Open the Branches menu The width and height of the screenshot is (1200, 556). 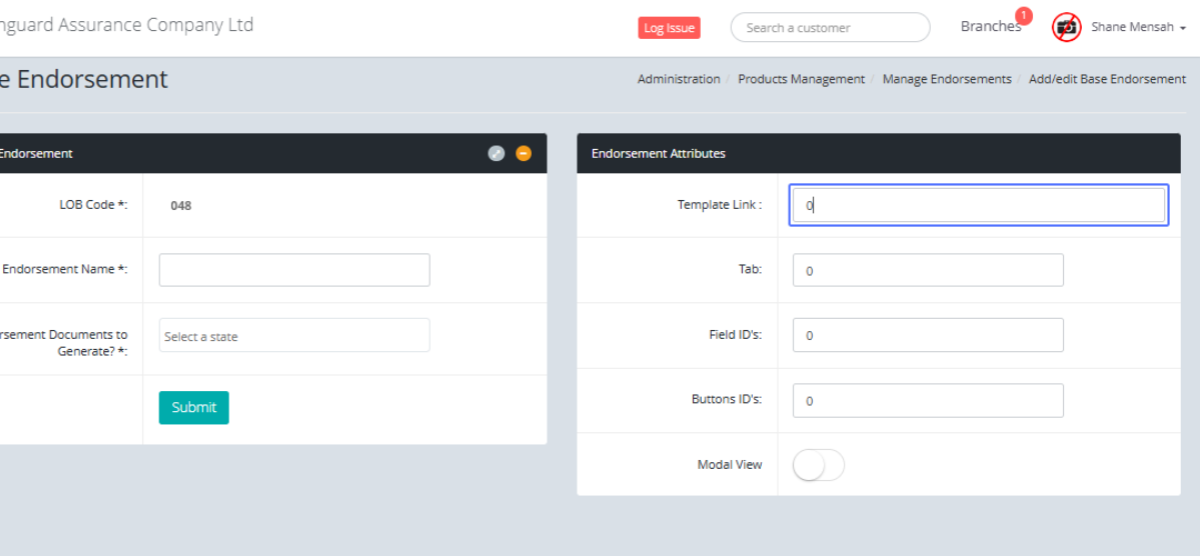pyautogui.click(x=990, y=27)
